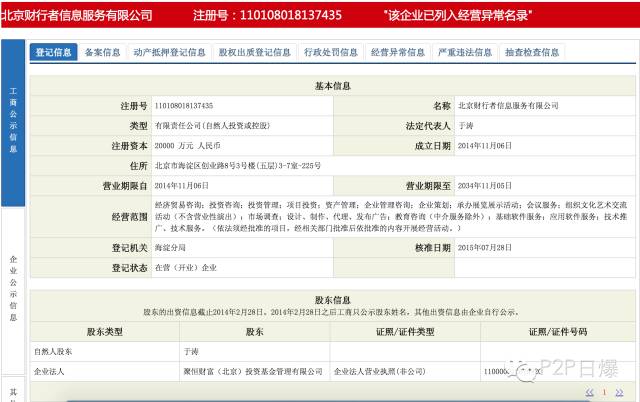Image resolution: width=640 pixels, height=402 pixels.
Task: Click company type 有限责任公司(自然人投资或控股)
Action: [x=212, y=126]
